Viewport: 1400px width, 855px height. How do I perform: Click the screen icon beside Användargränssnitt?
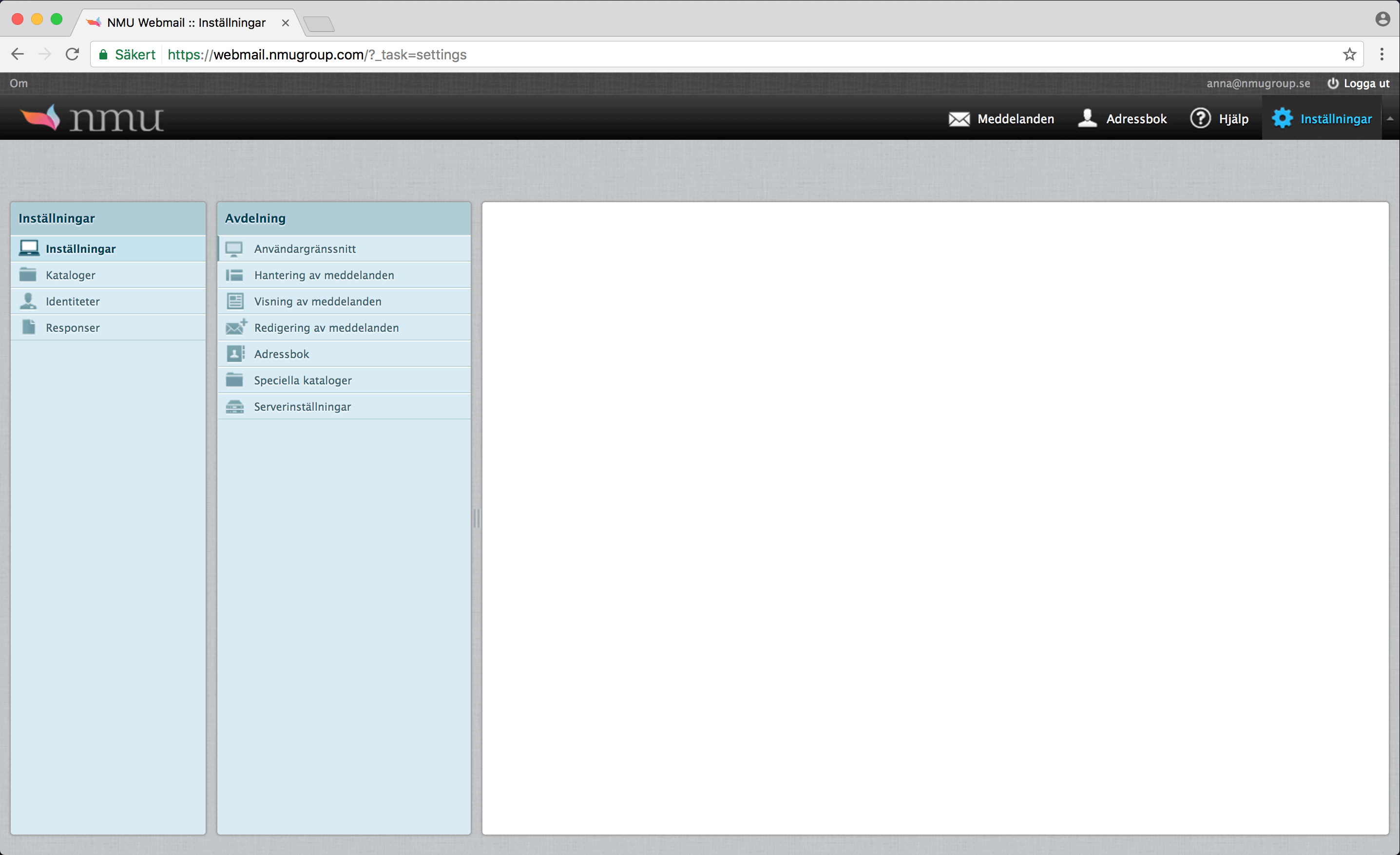(x=234, y=249)
